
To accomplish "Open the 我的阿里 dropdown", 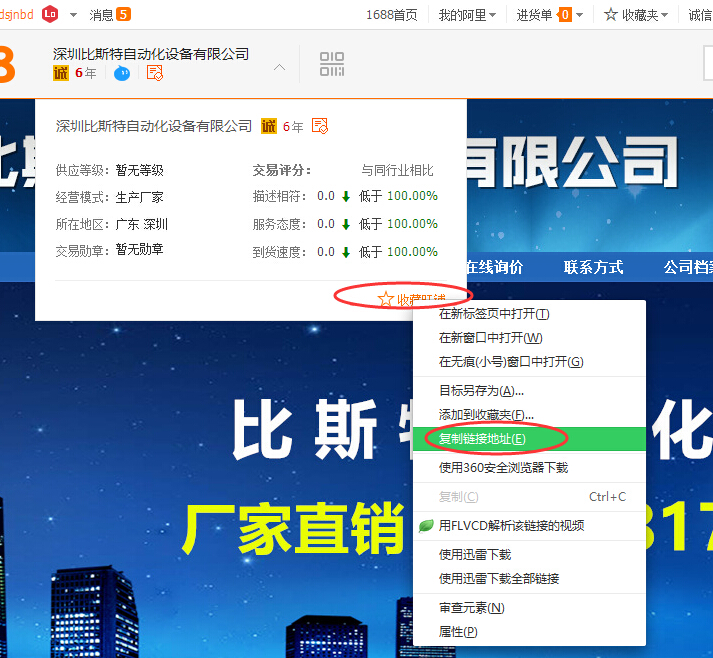I will click(x=467, y=15).
